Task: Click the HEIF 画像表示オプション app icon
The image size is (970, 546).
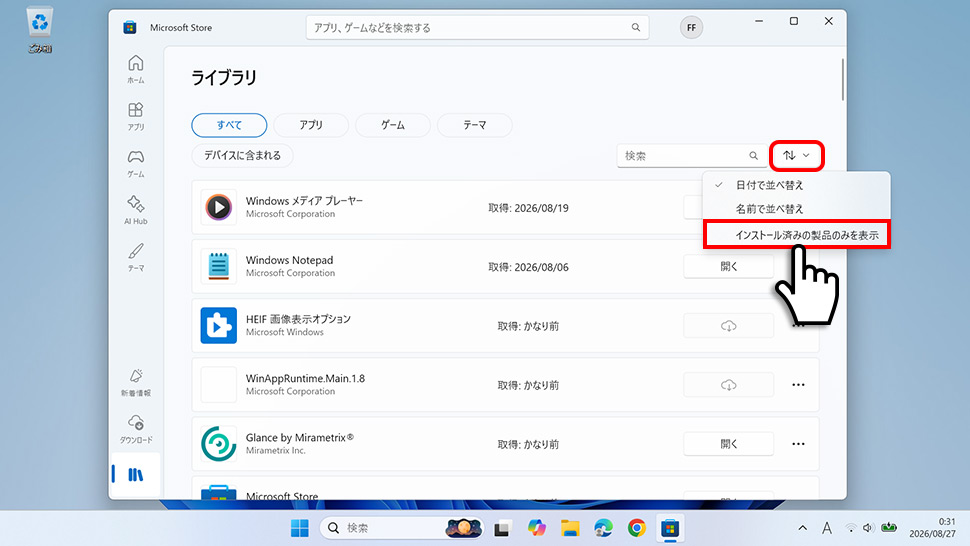Action: tap(218, 325)
